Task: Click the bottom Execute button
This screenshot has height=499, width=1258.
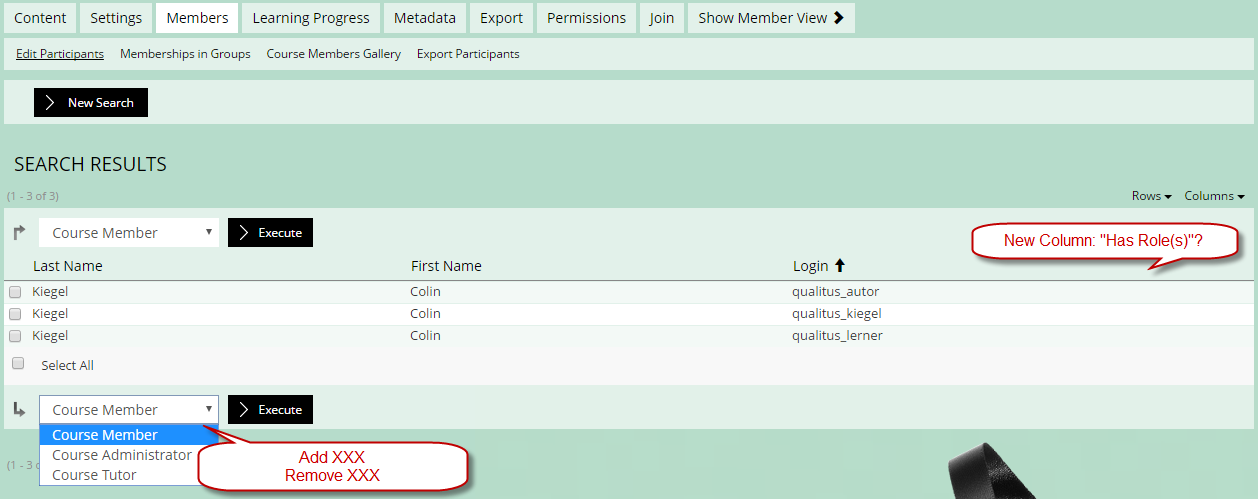Action: coord(270,410)
